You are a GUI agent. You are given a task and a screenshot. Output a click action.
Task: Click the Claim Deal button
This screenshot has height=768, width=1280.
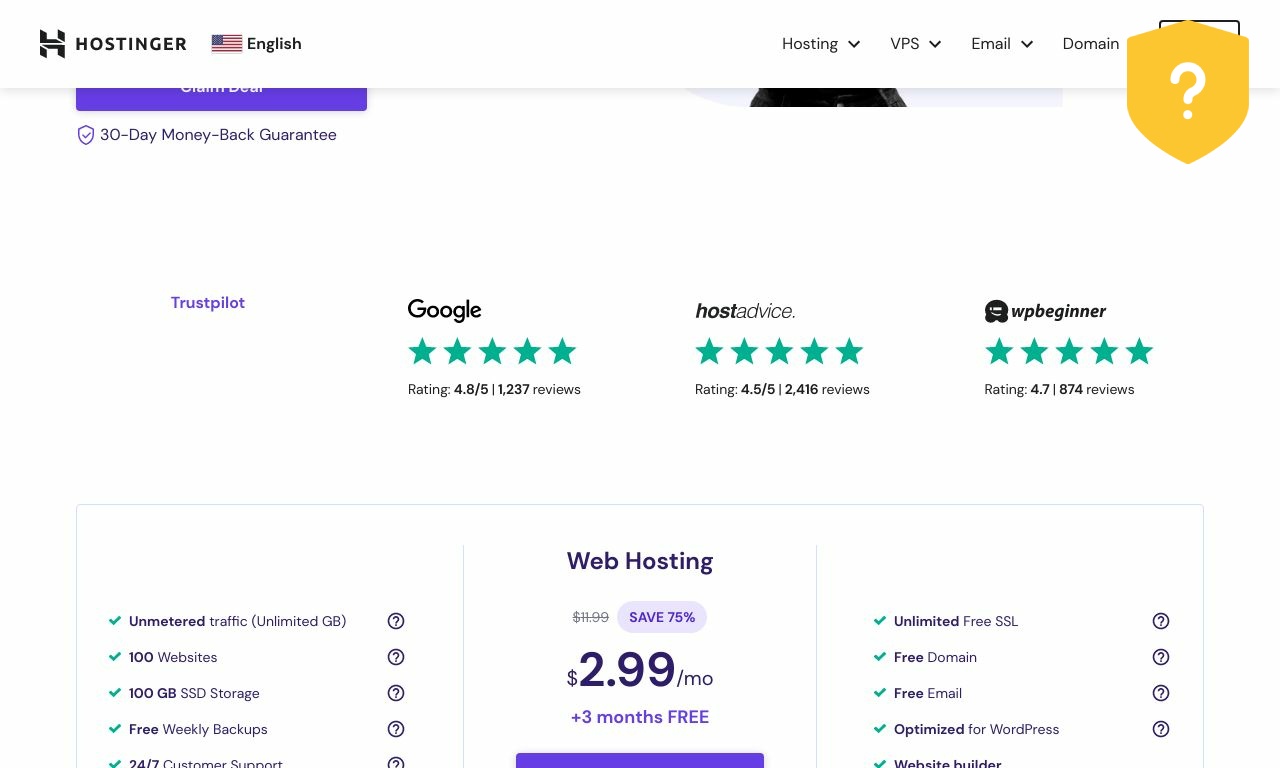pyautogui.click(x=221, y=98)
